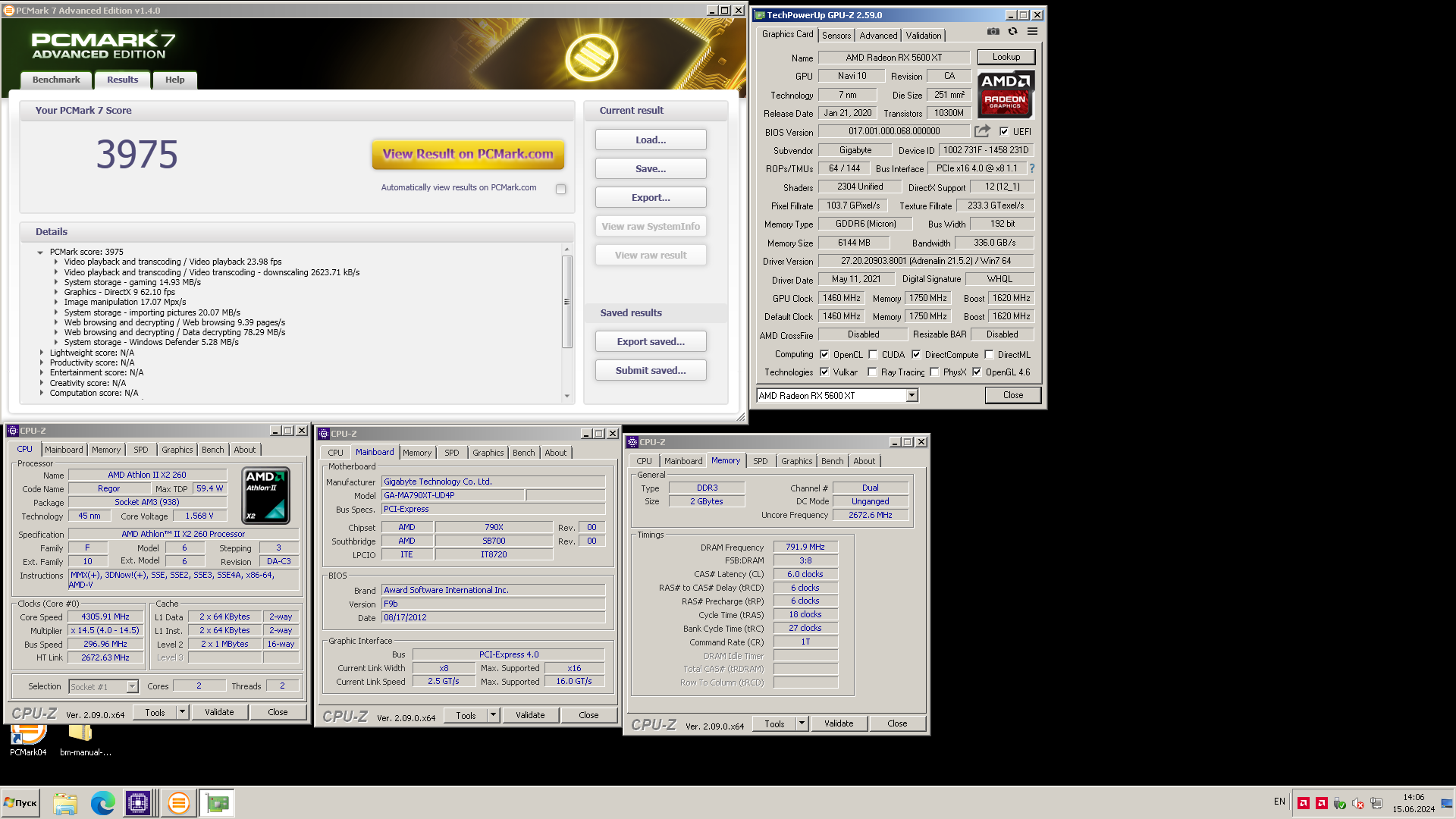Expand the Productivity score node
1456x819 pixels.
click(x=41, y=362)
